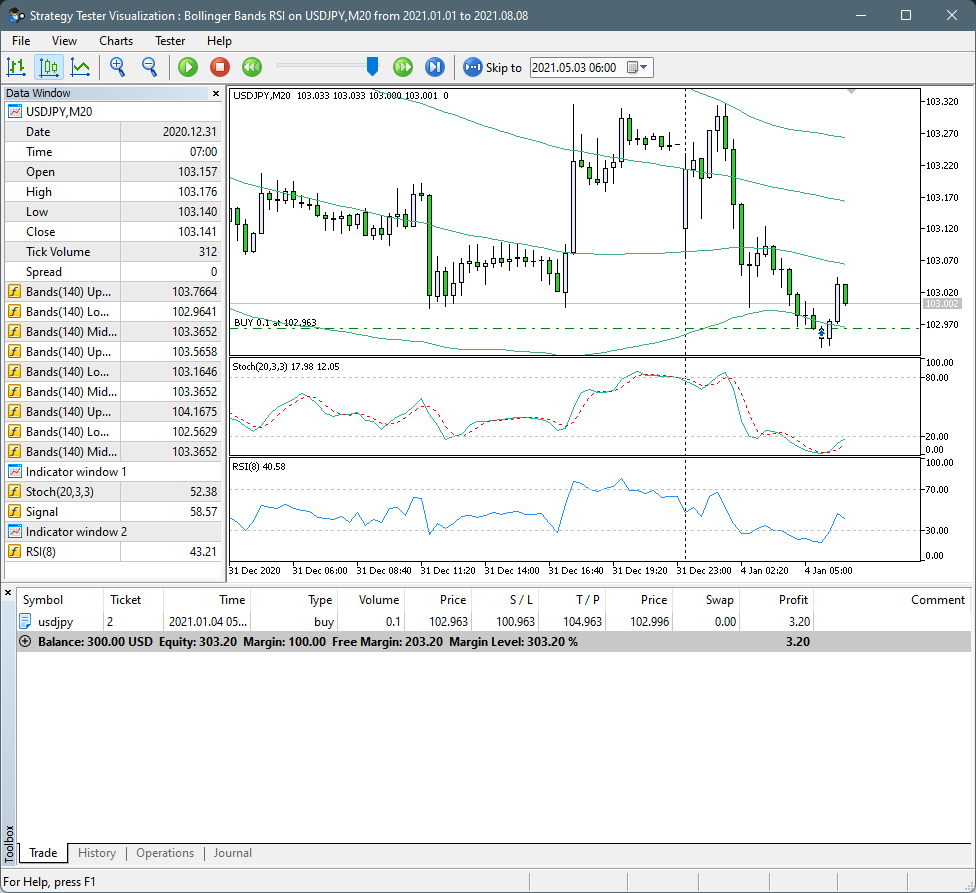976x893 pixels.
Task: Zoom in on the price chart
Action: (118, 67)
